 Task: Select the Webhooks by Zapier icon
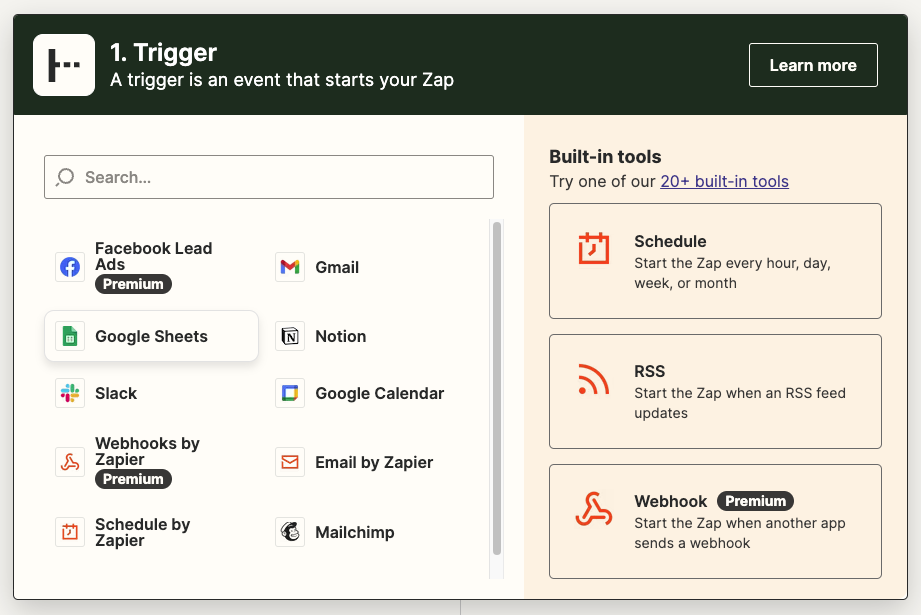[x=70, y=462]
